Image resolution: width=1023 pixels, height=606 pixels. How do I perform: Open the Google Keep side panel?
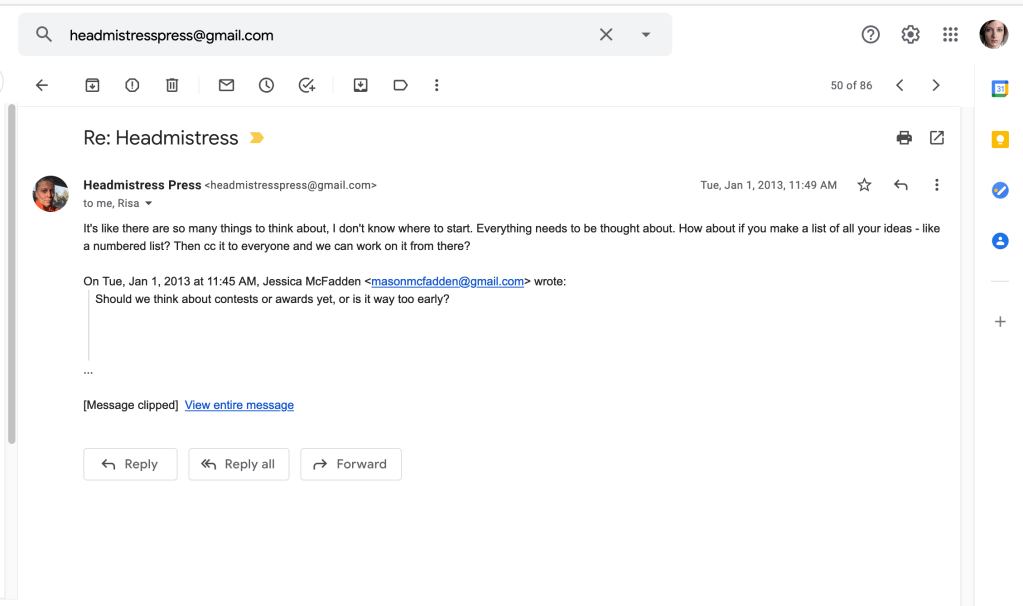[x=1000, y=140]
